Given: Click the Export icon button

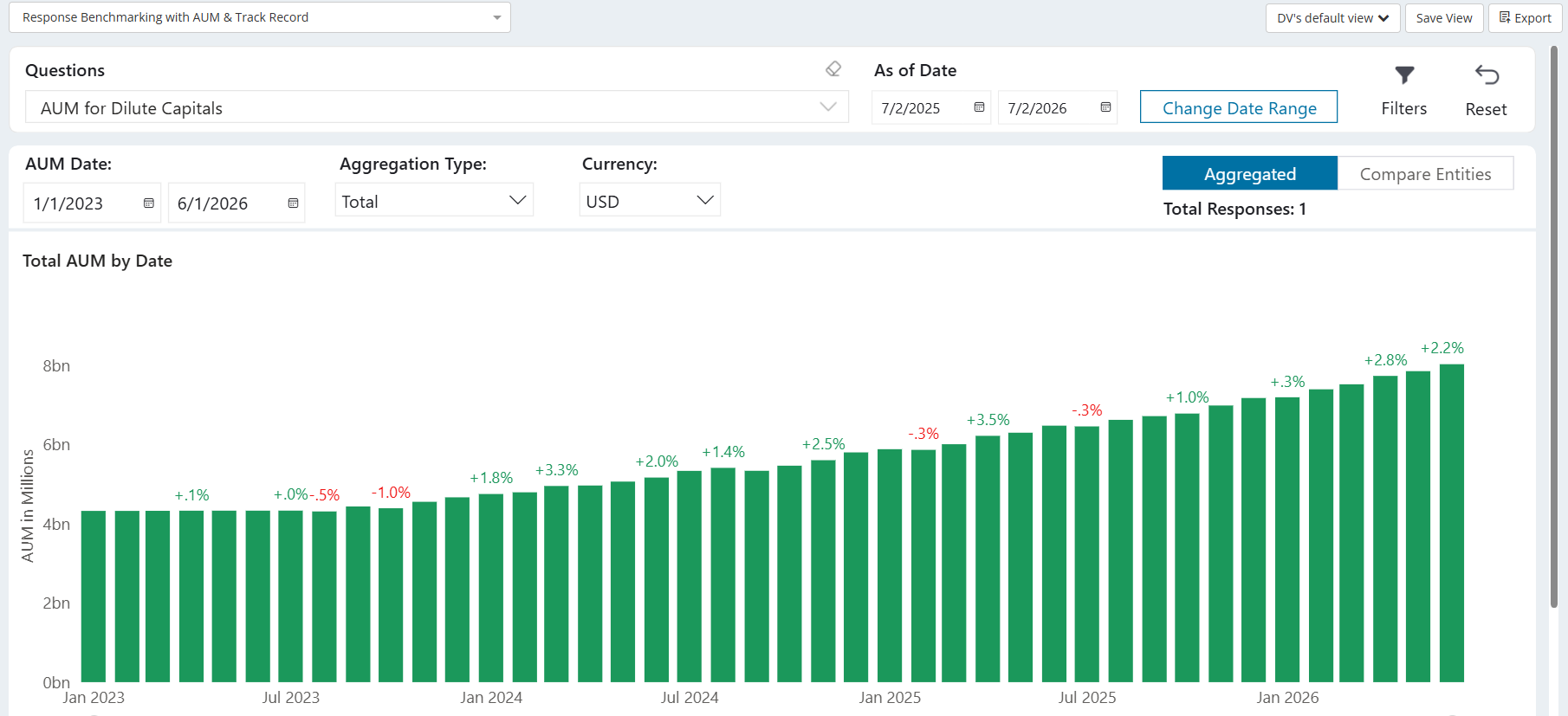Looking at the screenshot, I should [1525, 18].
